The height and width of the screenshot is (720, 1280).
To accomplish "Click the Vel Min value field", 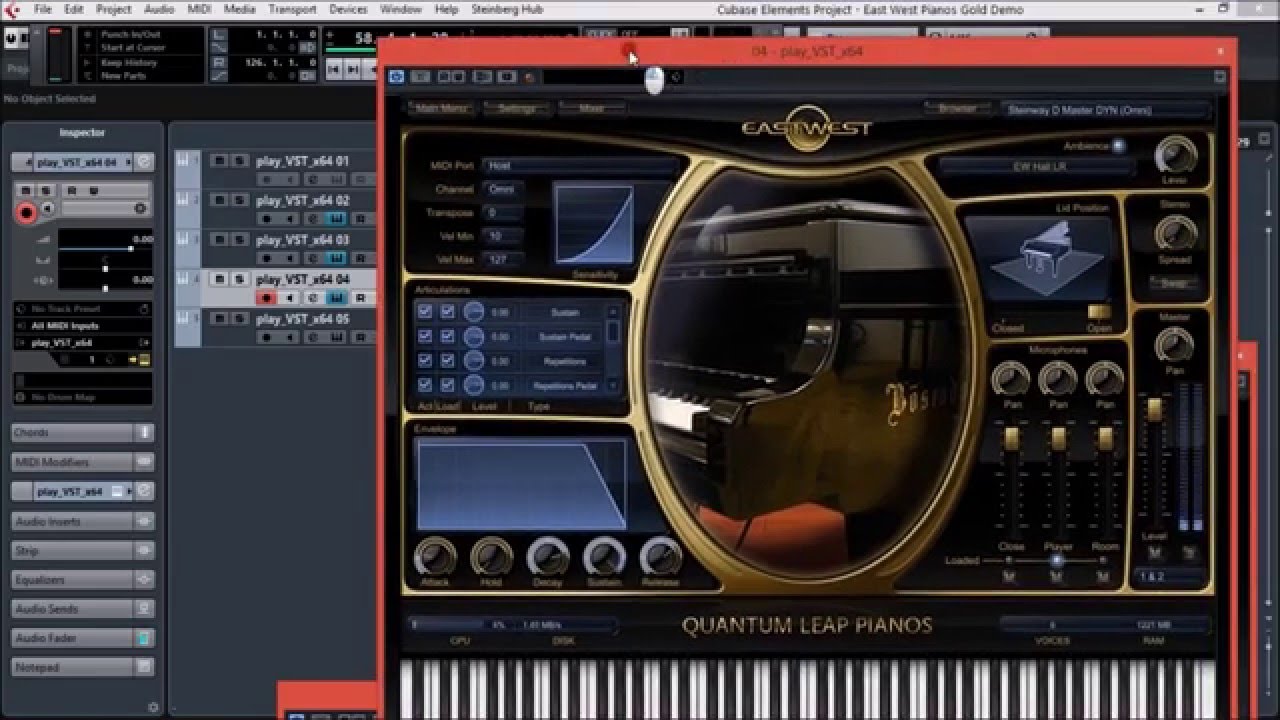I will pos(503,236).
